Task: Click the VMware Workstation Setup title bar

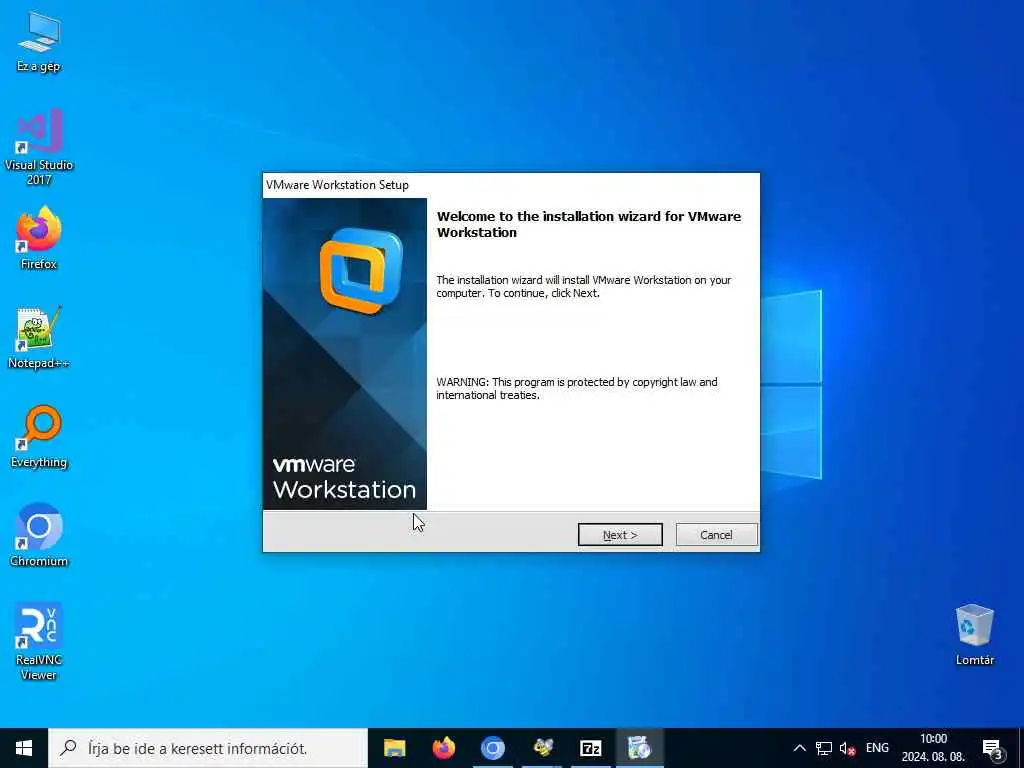Action: click(511, 185)
